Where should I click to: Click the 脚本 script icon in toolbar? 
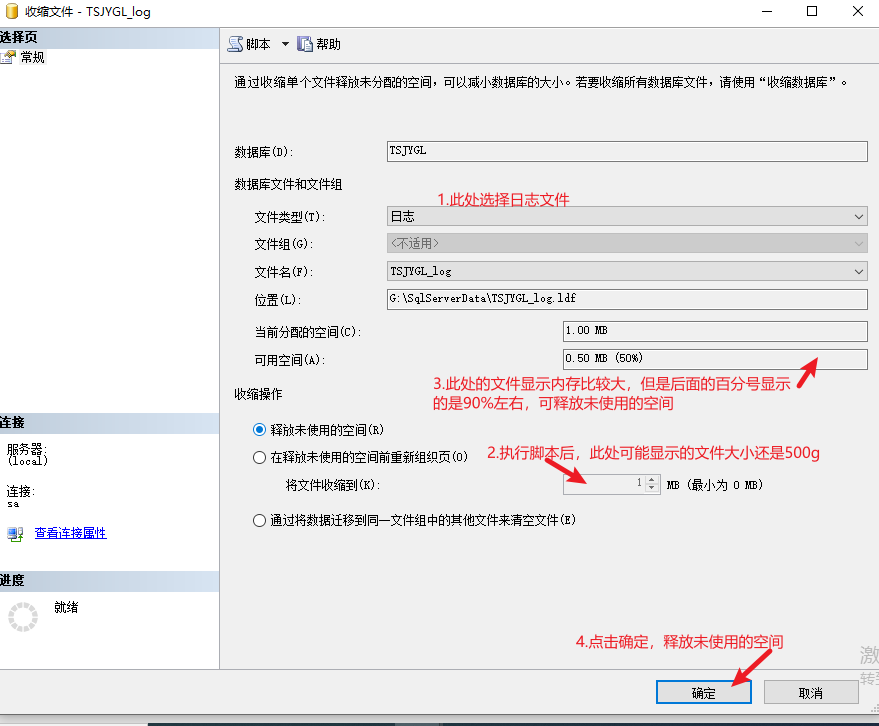235,44
